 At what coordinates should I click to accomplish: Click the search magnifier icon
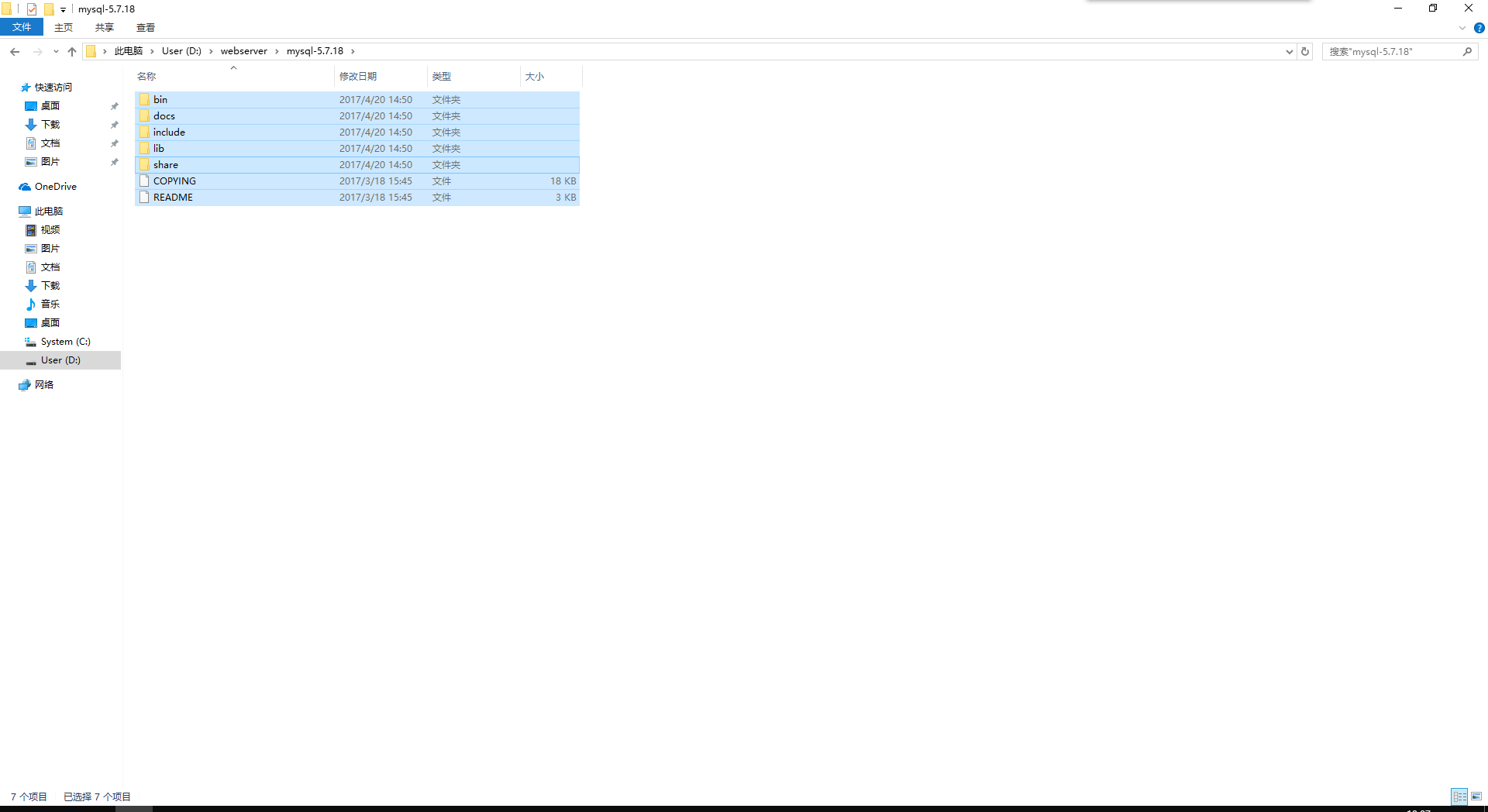coord(1467,51)
